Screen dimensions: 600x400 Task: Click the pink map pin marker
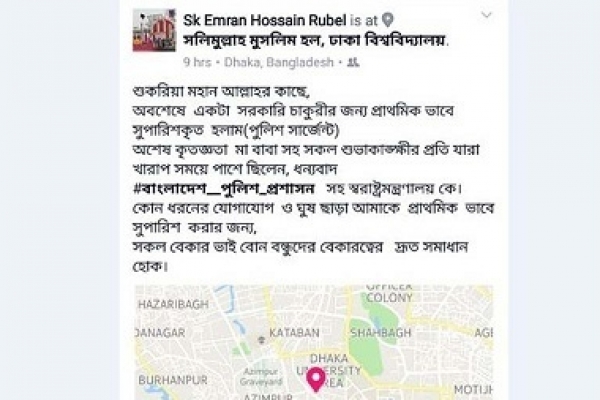(x=316, y=379)
